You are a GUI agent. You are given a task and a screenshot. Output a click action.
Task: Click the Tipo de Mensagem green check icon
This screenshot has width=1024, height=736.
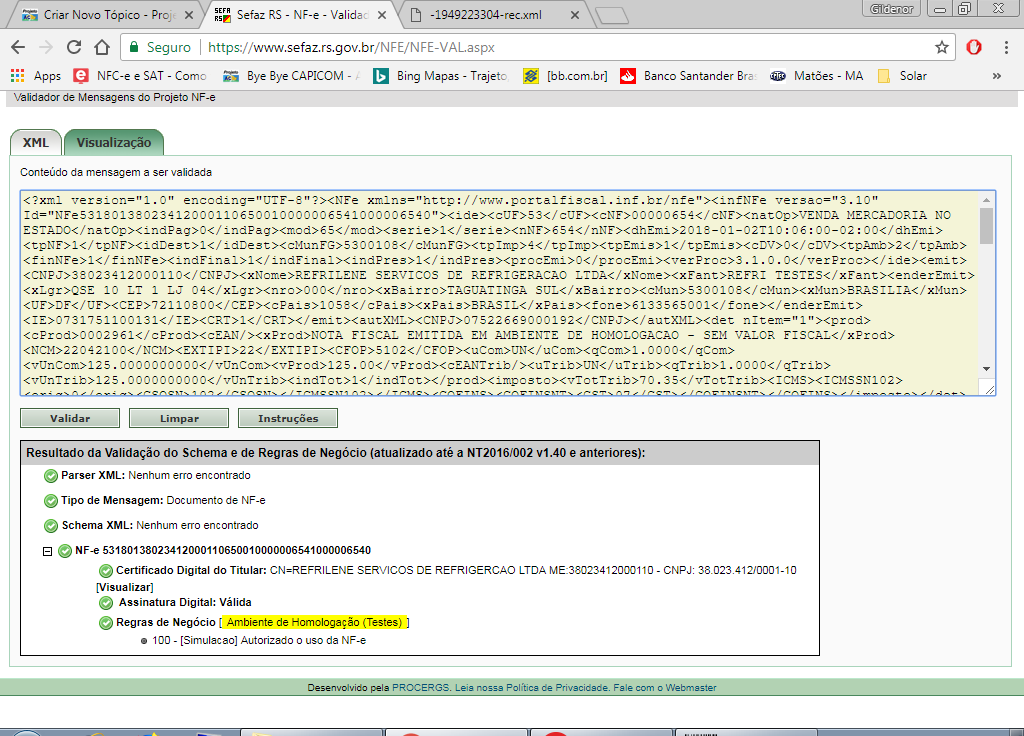pos(50,501)
